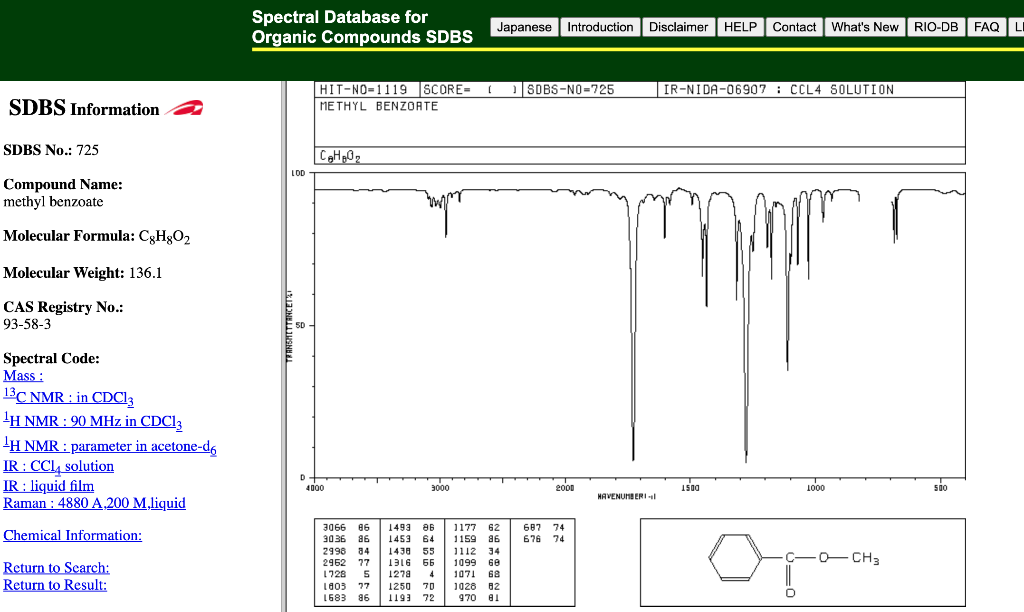This screenshot has height=612, width=1024.
Task: Open the Contact page
Action: tap(794, 27)
